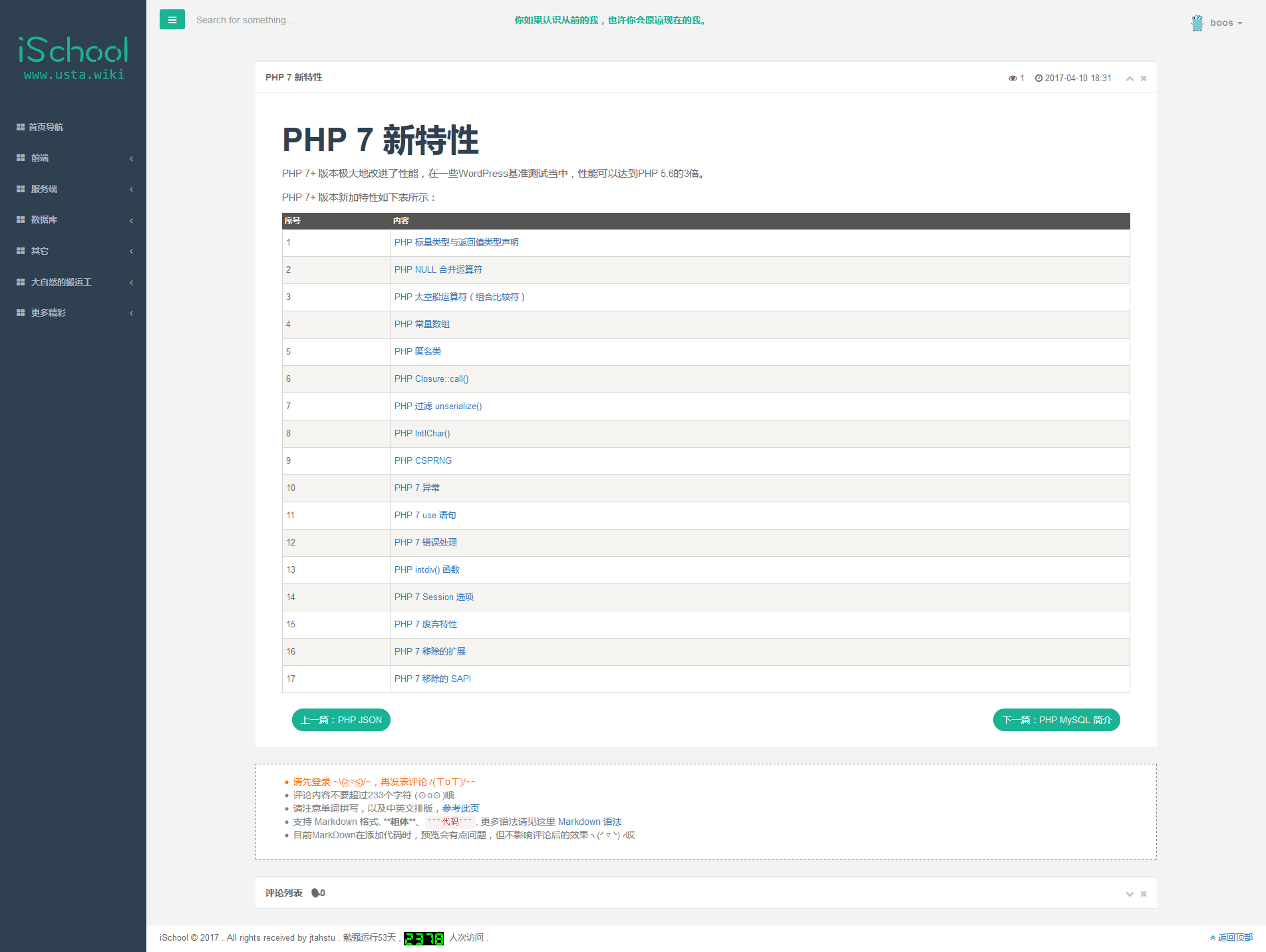Expand the 数据库 sidebar submenu arrow
Image resolution: width=1266 pixels, height=952 pixels.
point(132,220)
